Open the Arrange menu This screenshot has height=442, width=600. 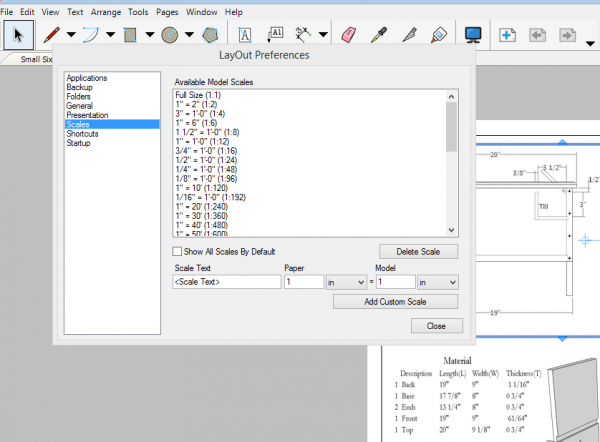point(106,12)
